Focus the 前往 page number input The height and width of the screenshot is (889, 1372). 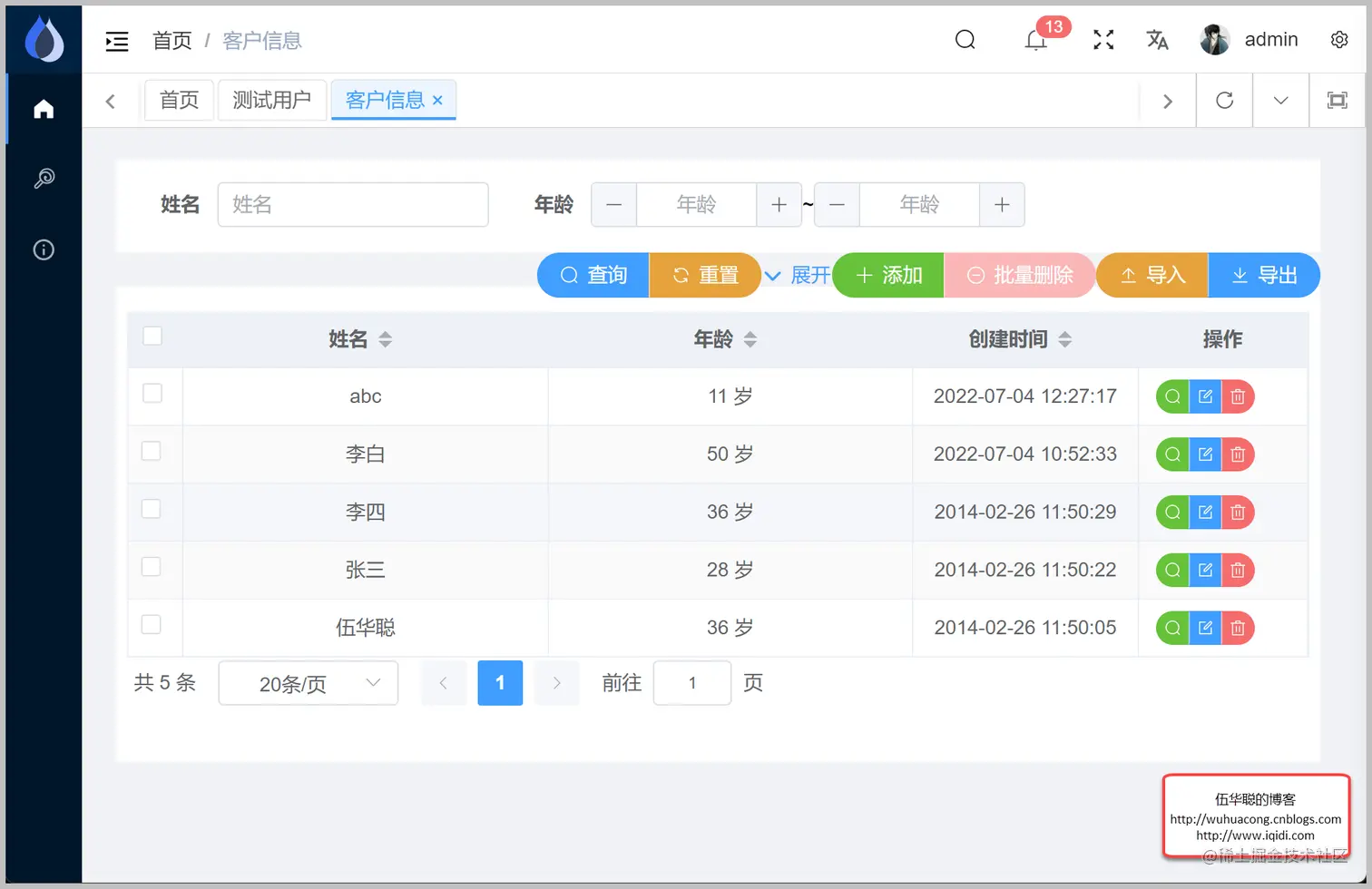pos(692,683)
